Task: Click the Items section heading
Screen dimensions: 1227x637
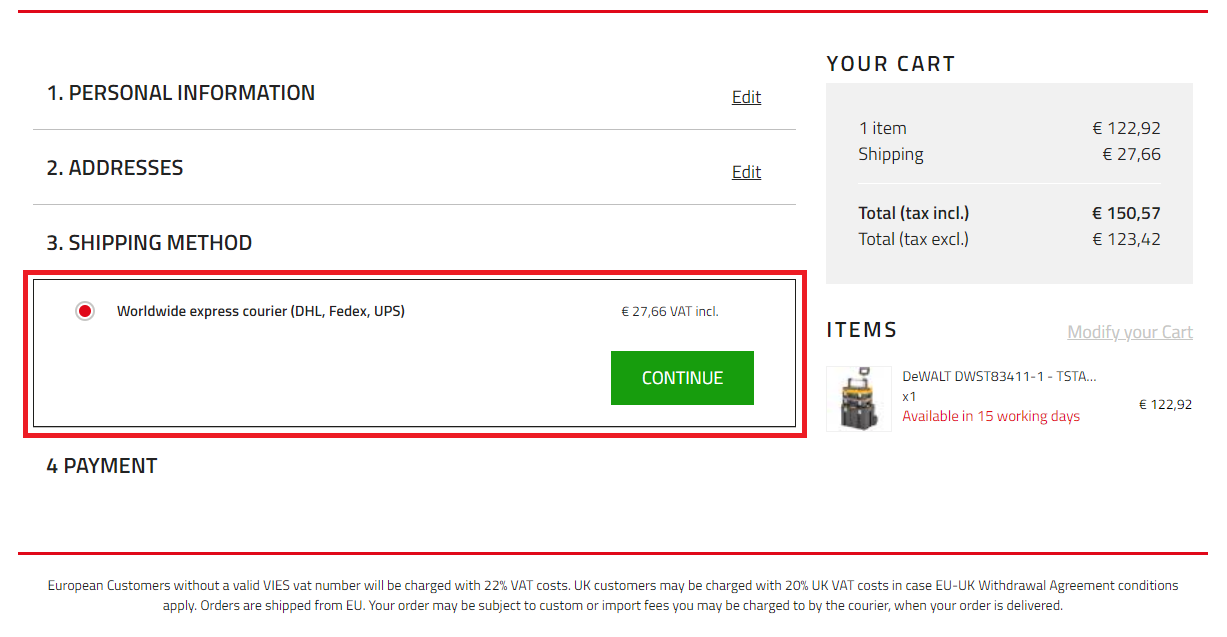Action: (x=862, y=330)
